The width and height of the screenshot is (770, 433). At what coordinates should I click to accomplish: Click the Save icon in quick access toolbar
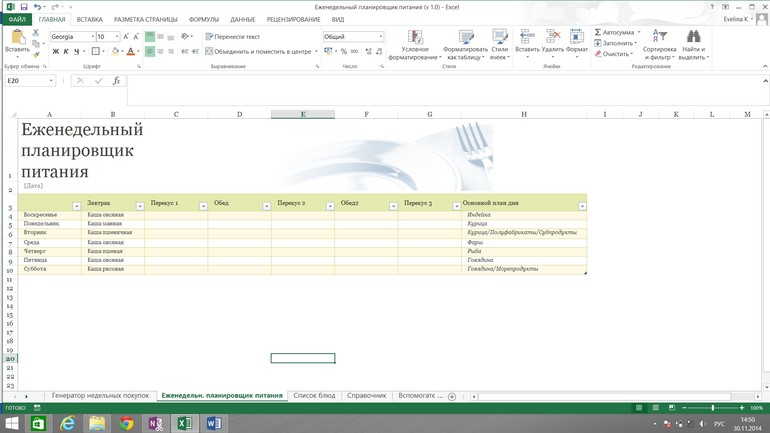coord(24,7)
